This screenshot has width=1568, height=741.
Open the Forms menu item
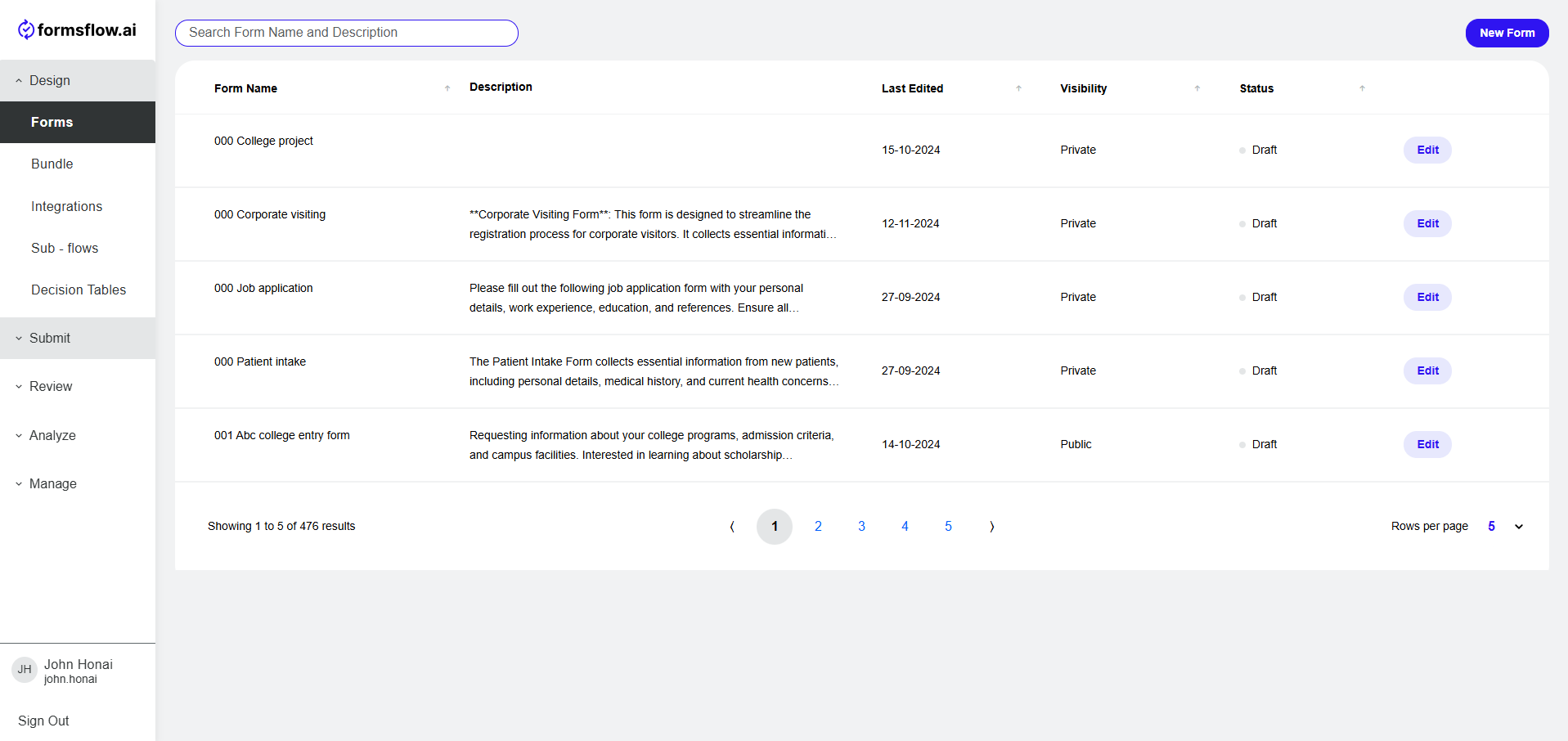click(78, 122)
